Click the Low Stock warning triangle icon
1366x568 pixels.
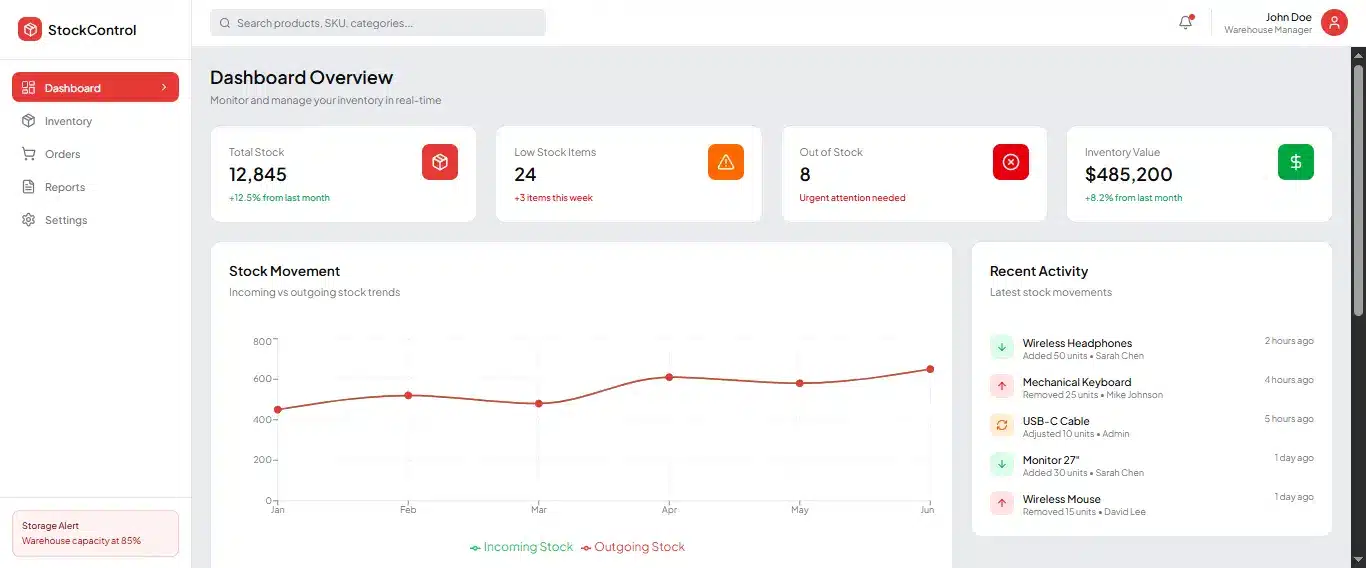pyautogui.click(x=725, y=162)
